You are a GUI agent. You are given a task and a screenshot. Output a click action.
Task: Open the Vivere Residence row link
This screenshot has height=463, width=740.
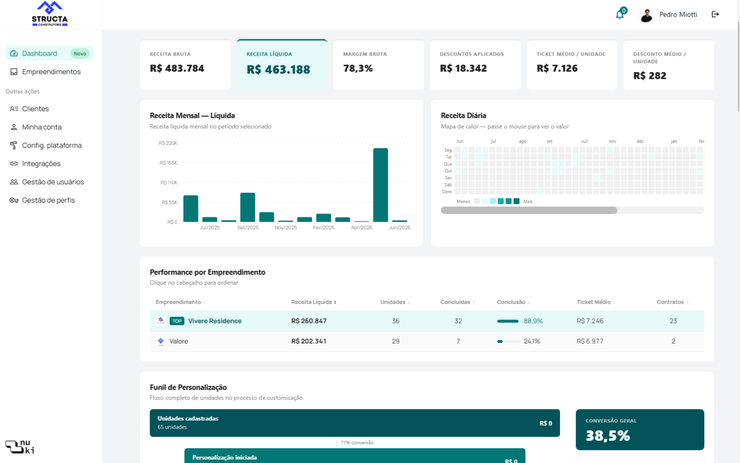(x=215, y=321)
